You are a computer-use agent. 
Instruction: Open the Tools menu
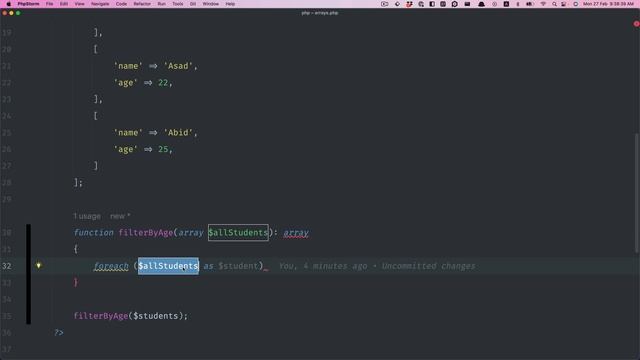tap(178, 4)
